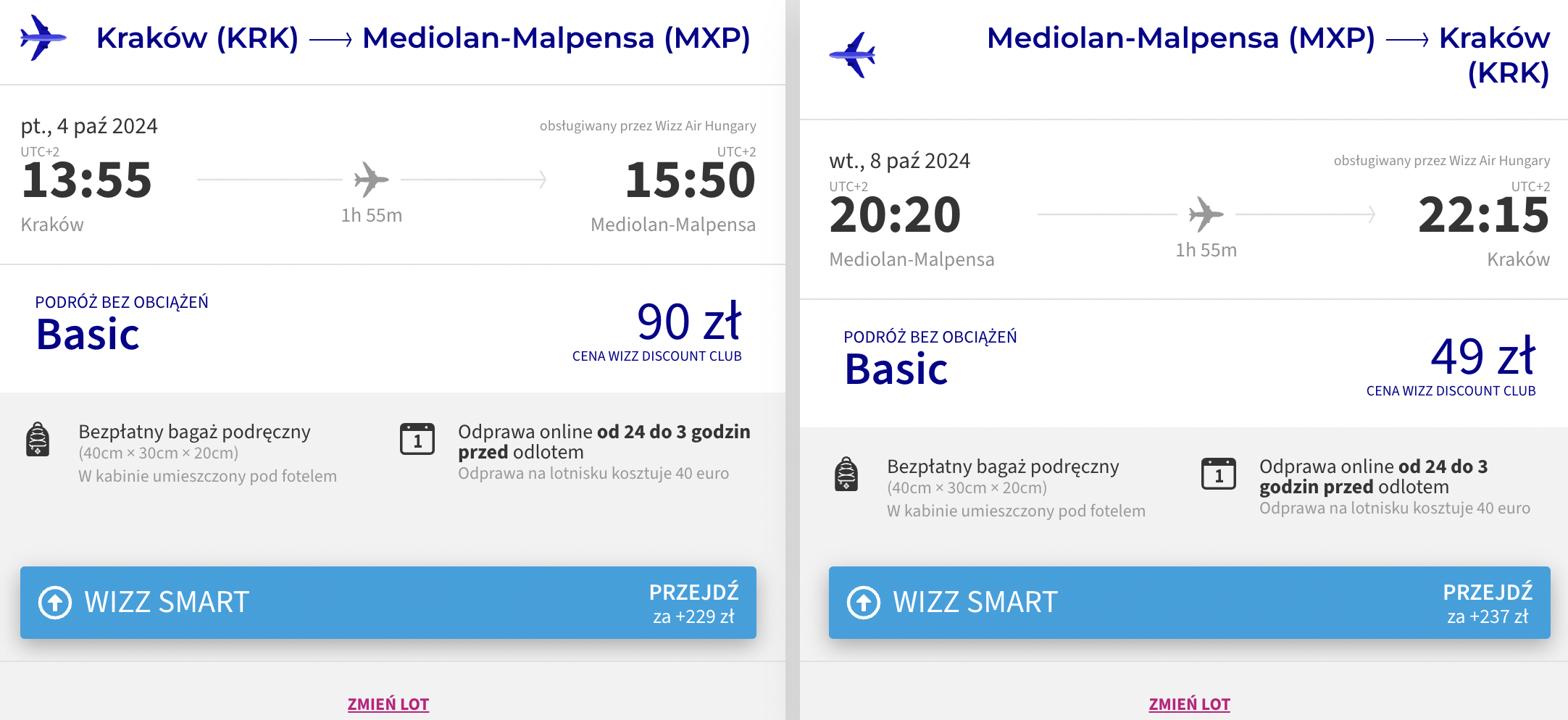Click the blue airplane icon beside Kraków (KRK) header
Viewport: 1568px width, 720px height.
(x=43, y=38)
